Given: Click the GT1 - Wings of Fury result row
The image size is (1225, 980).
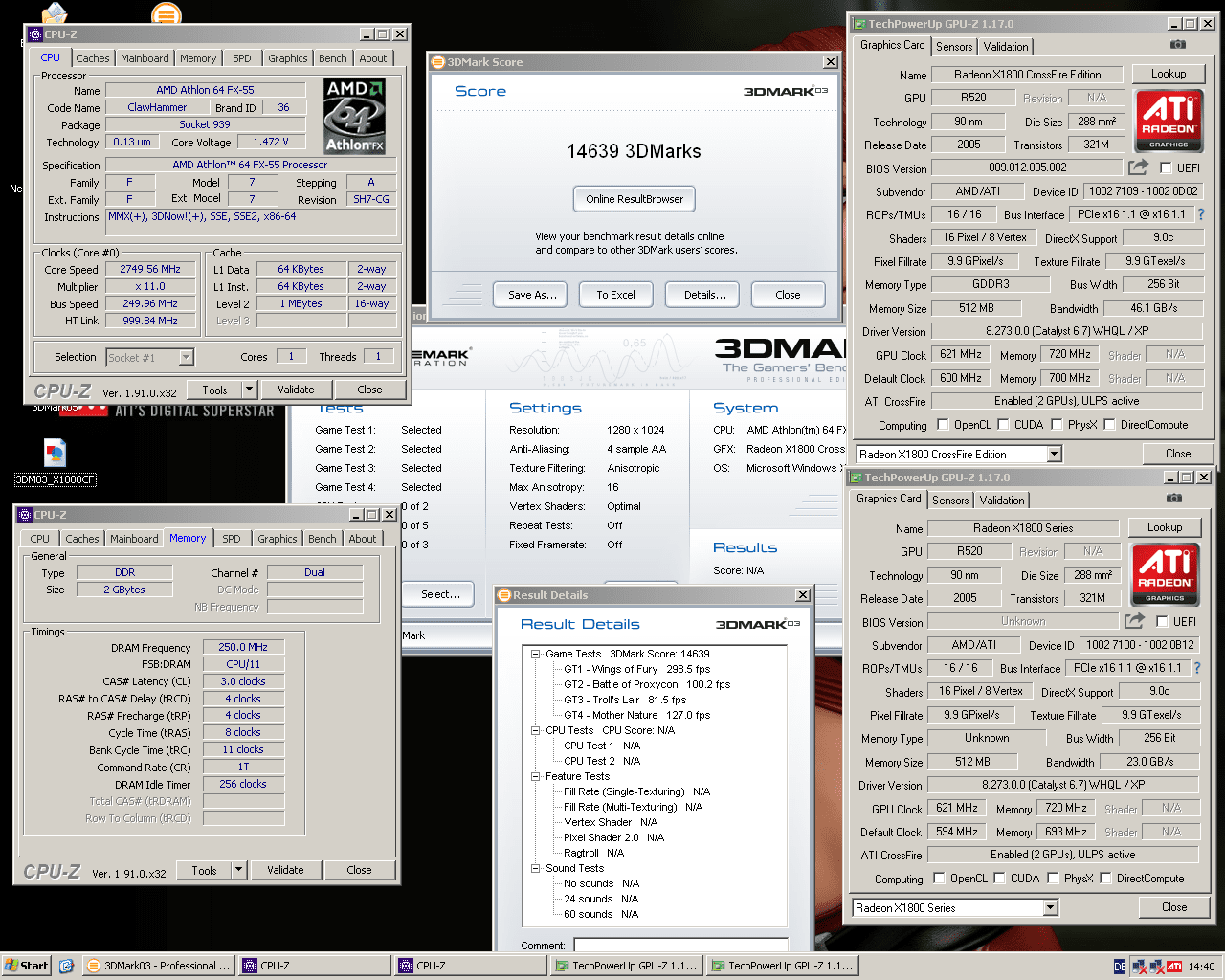Looking at the screenshot, I should pos(637,669).
